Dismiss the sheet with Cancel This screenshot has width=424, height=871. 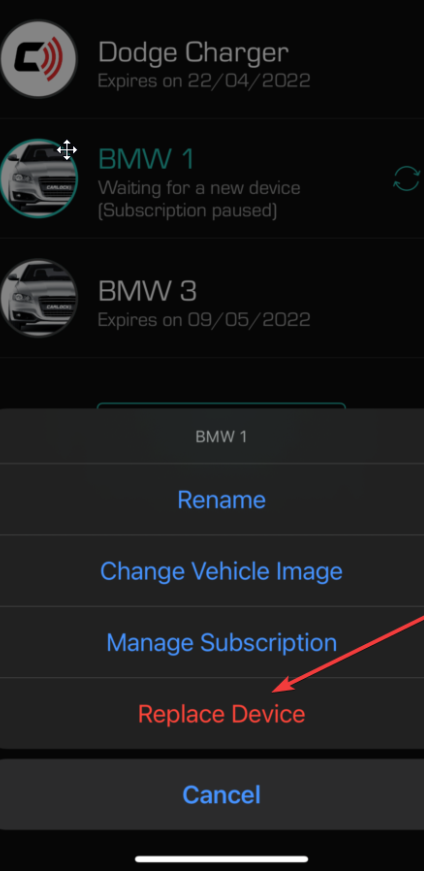222,794
